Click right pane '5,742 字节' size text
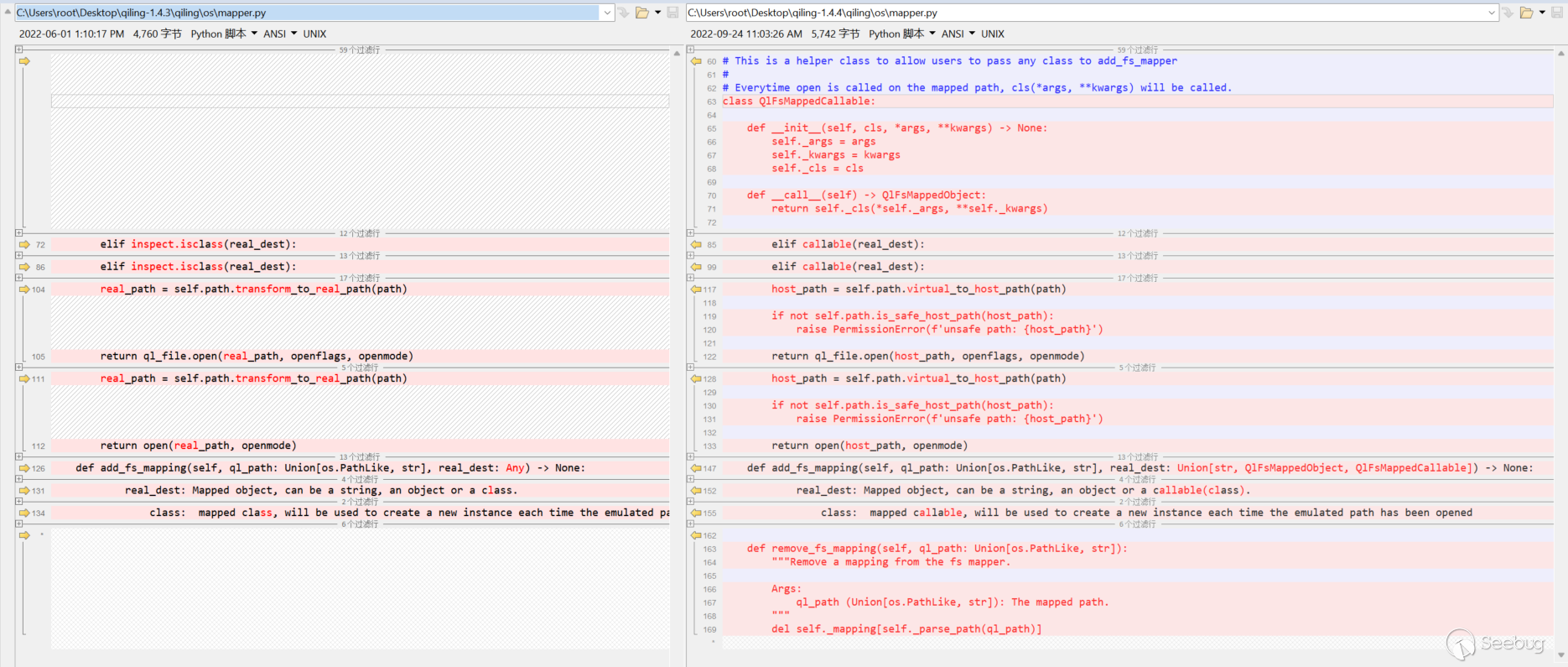 [x=835, y=34]
